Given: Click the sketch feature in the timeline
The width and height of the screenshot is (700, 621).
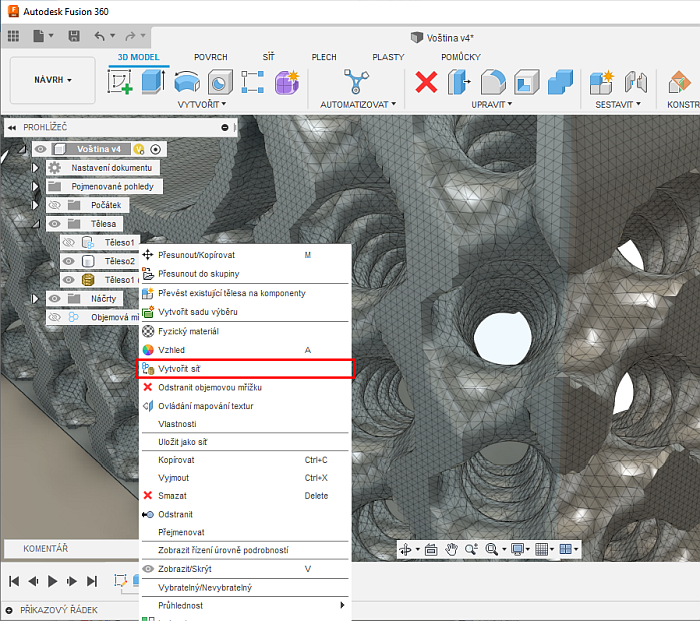Looking at the screenshot, I should (x=120, y=581).
